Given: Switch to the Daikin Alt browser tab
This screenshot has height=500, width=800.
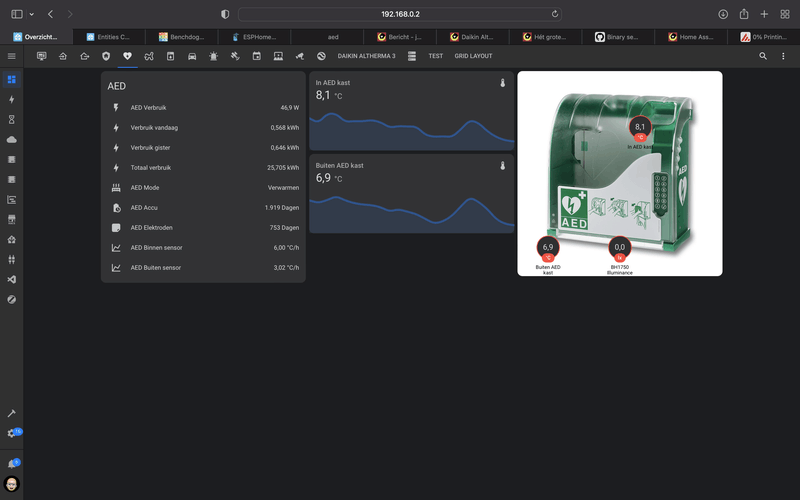Looking at the screenshot, I should point(472,37).
